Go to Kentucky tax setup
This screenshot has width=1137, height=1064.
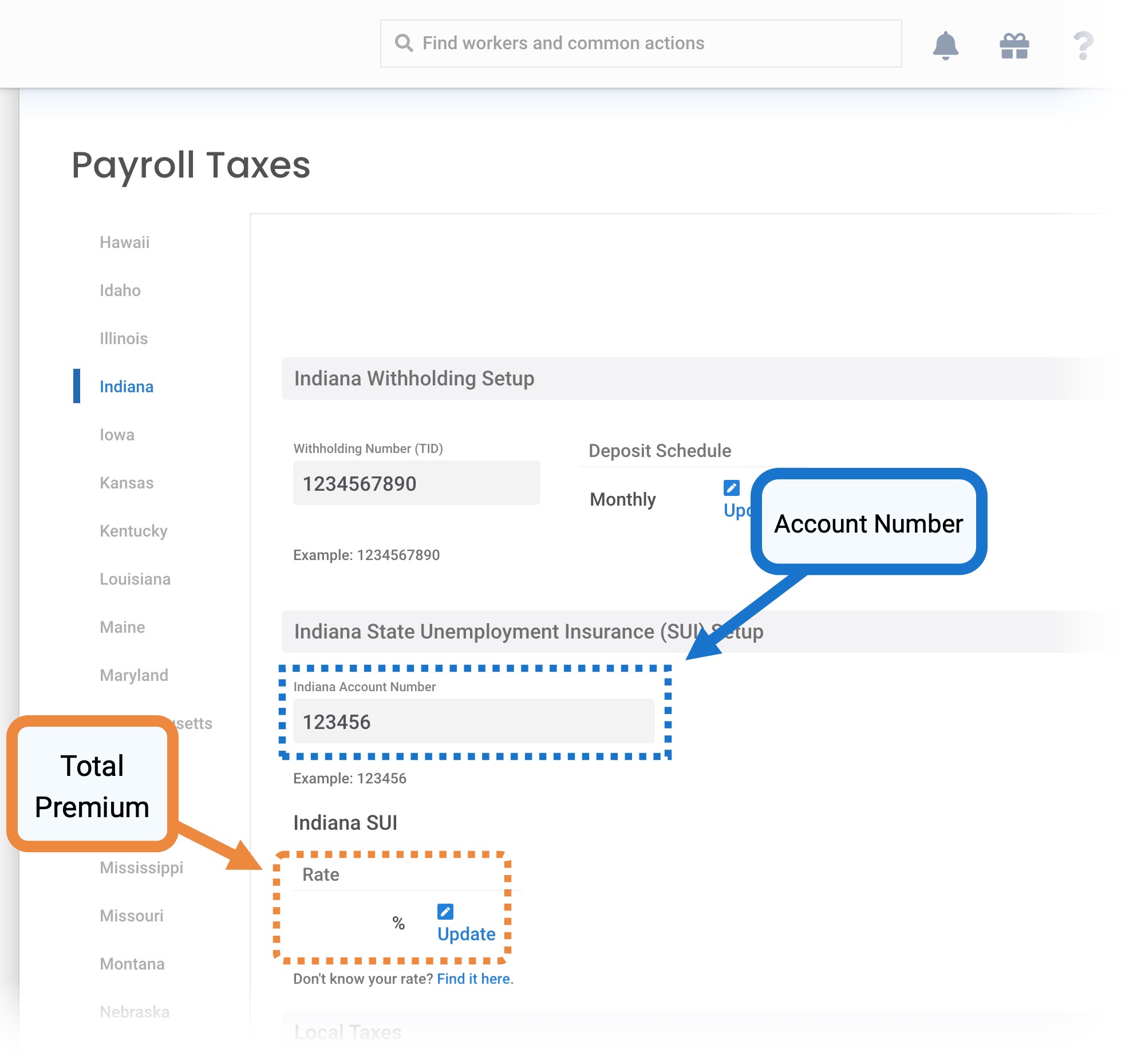pyautogui.click(x=133, y=531)
